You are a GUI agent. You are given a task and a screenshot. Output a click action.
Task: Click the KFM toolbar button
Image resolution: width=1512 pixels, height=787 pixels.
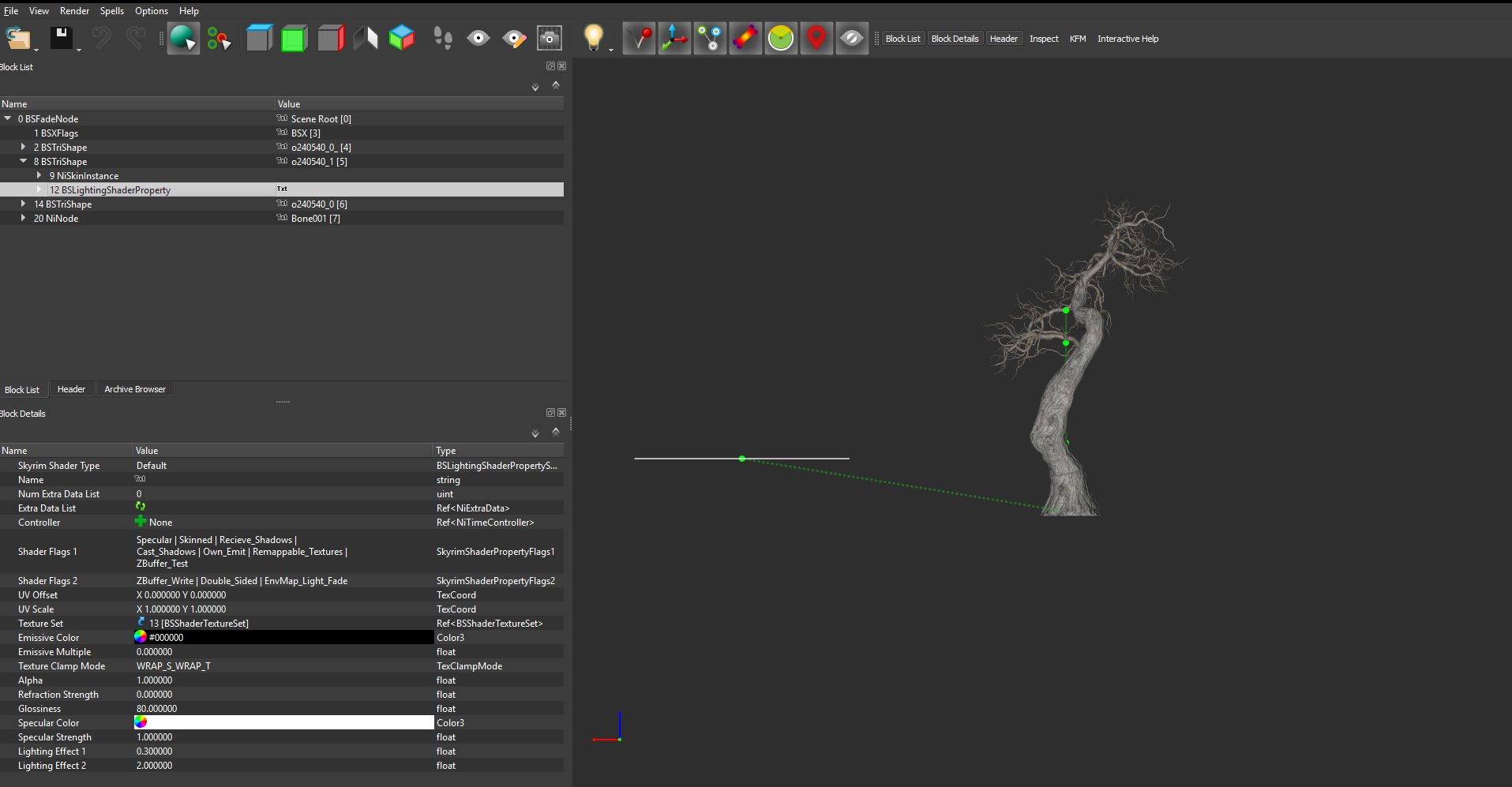pos(1078,39)
